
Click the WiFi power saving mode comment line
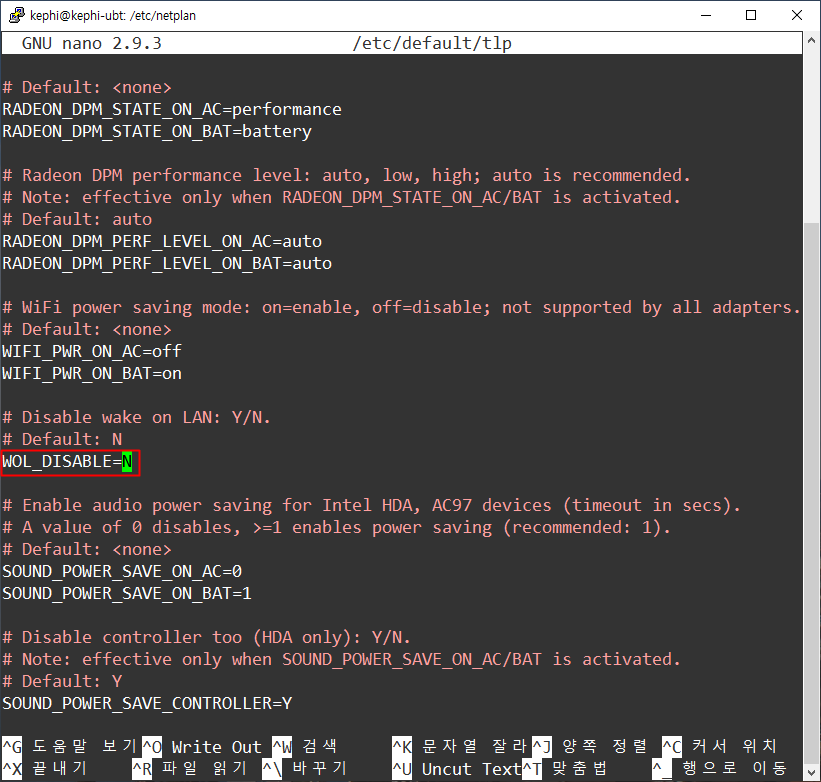coord(402,307)
